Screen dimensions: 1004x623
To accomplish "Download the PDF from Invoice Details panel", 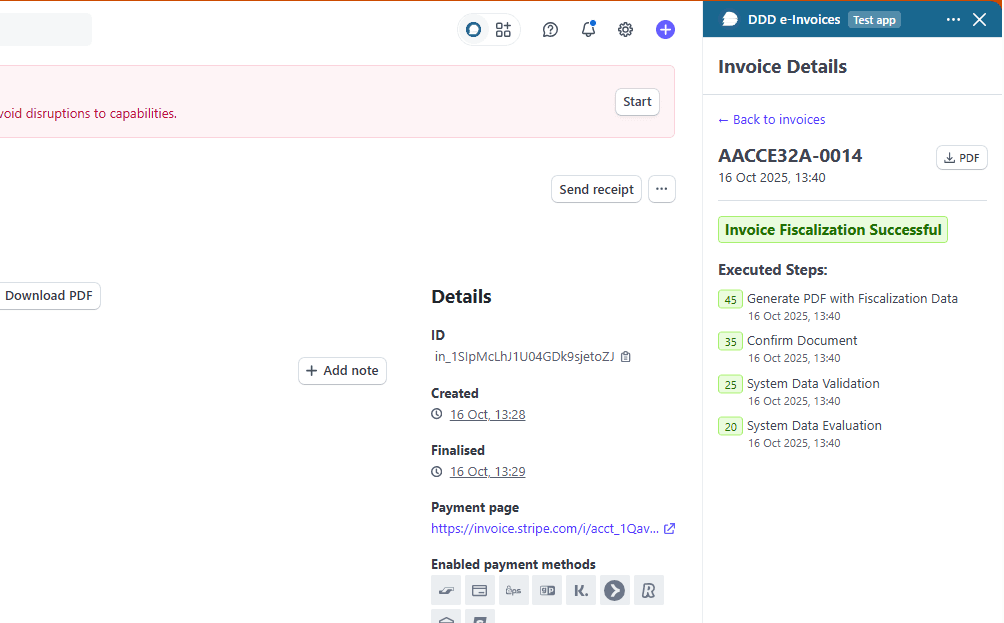I will pyautogui.click(x=960, y=157).
